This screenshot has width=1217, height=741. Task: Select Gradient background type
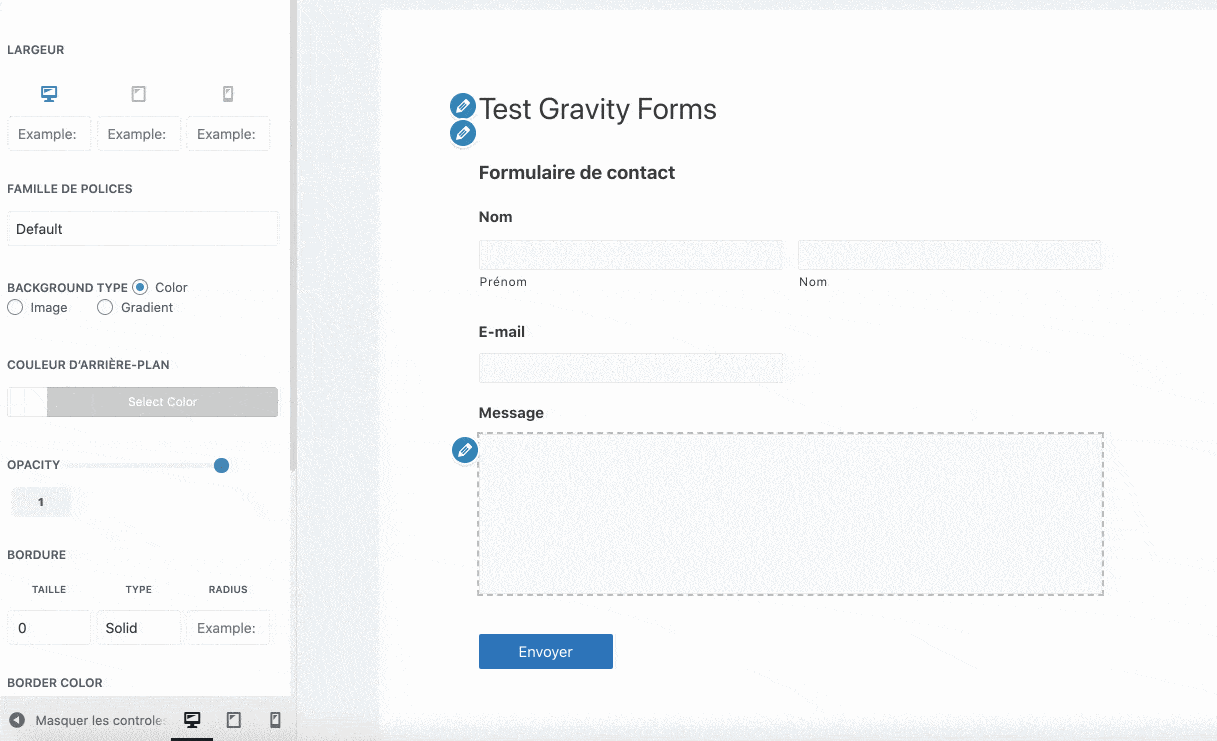pyautogui.click(x=105, y=307)
